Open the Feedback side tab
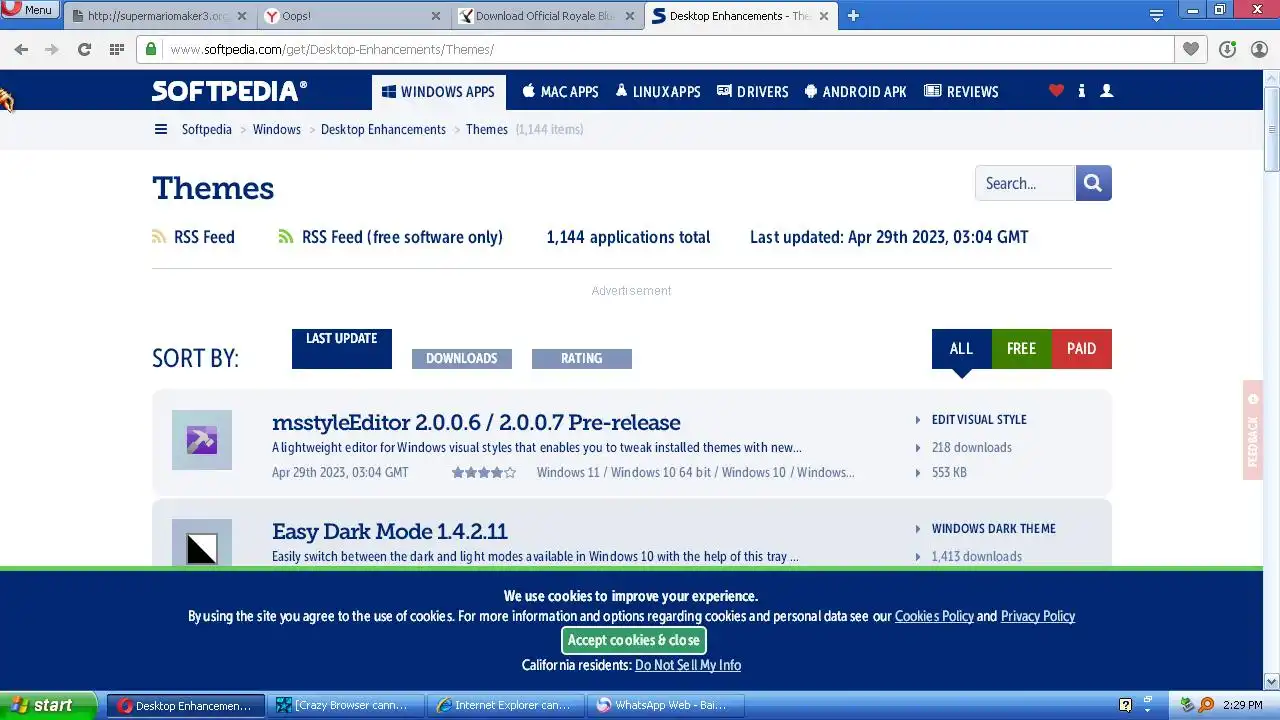This screenshot has width=1280, height=720. (1253, 430)
